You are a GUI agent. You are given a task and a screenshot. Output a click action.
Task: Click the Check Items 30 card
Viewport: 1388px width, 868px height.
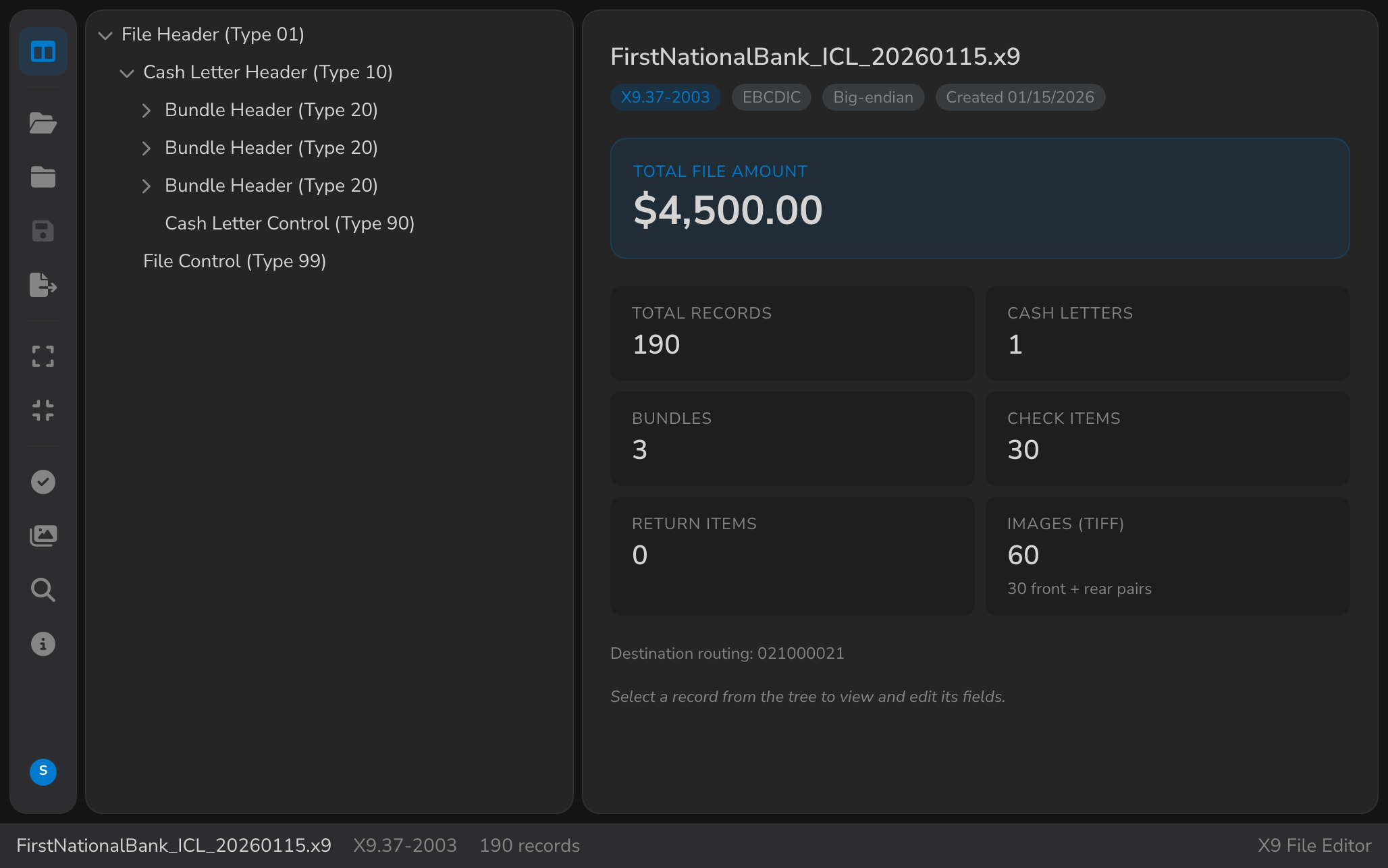[1168, 439]
